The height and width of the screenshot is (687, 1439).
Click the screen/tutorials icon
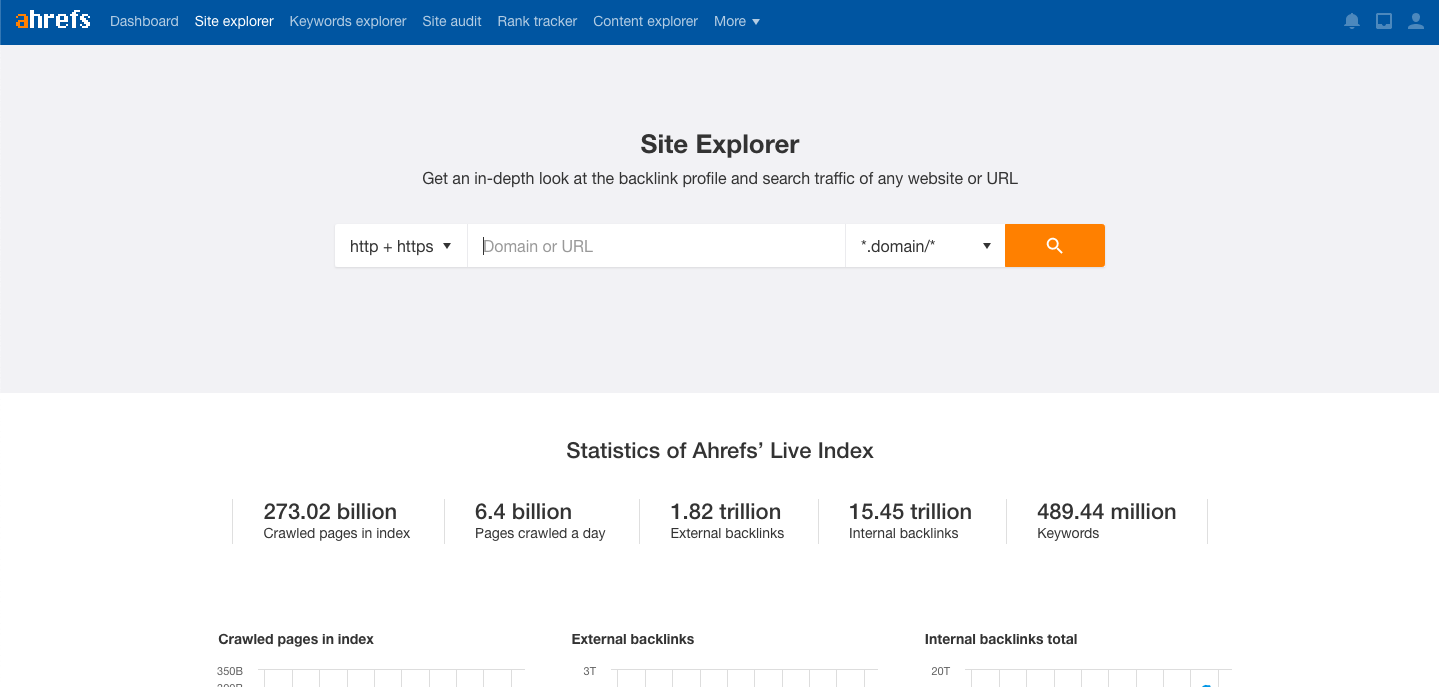(x=1384, y=19)
